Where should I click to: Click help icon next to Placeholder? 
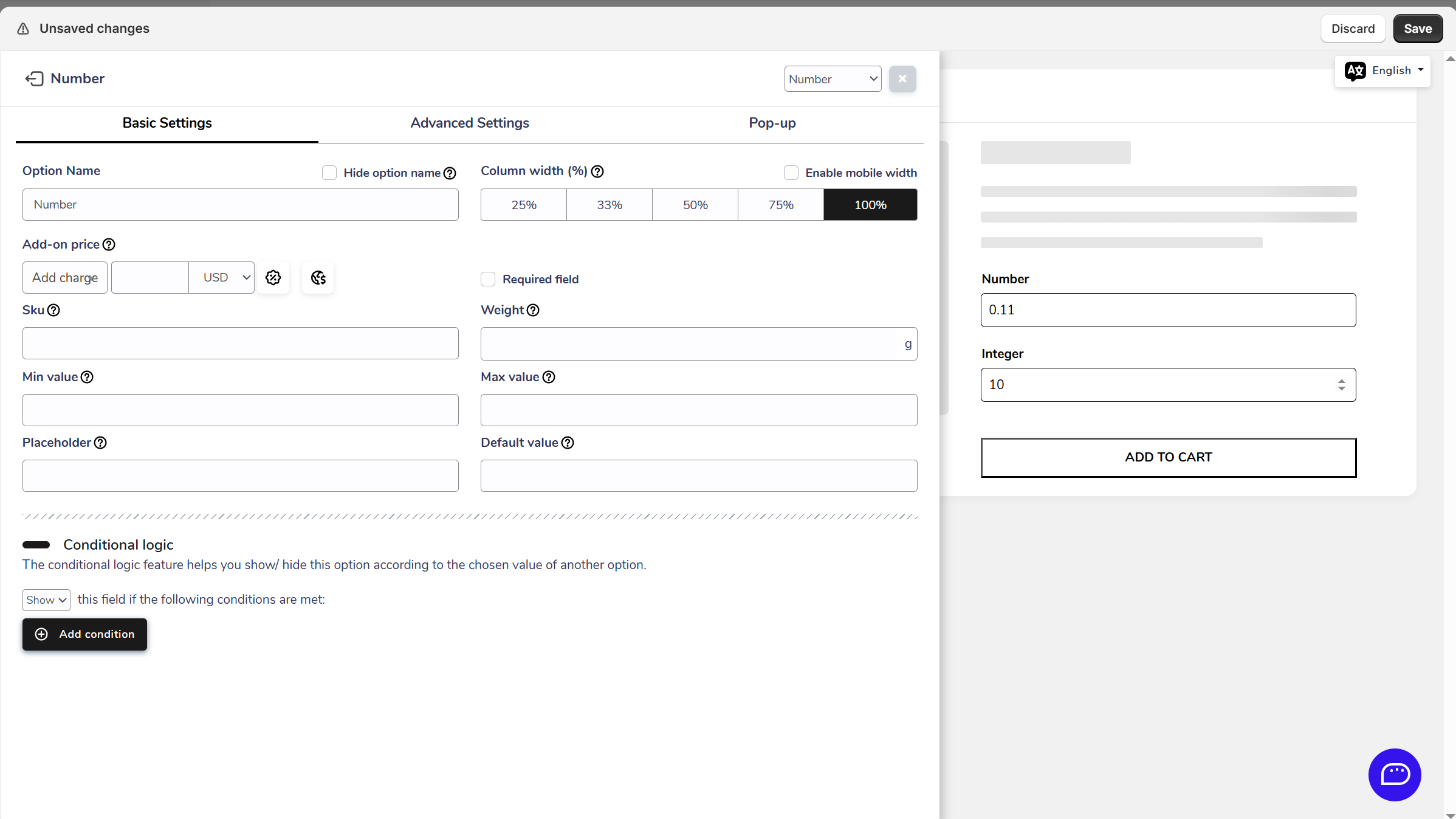click(x=100, y=443)
